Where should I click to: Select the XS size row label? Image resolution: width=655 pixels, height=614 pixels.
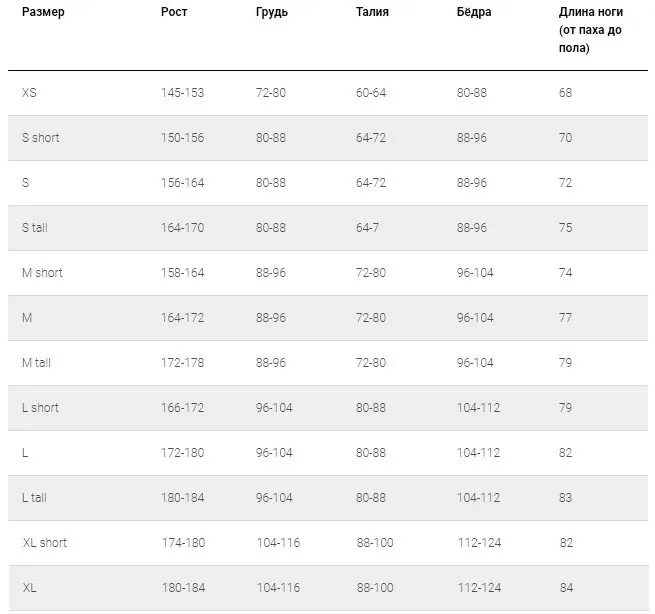click(29, 93)
